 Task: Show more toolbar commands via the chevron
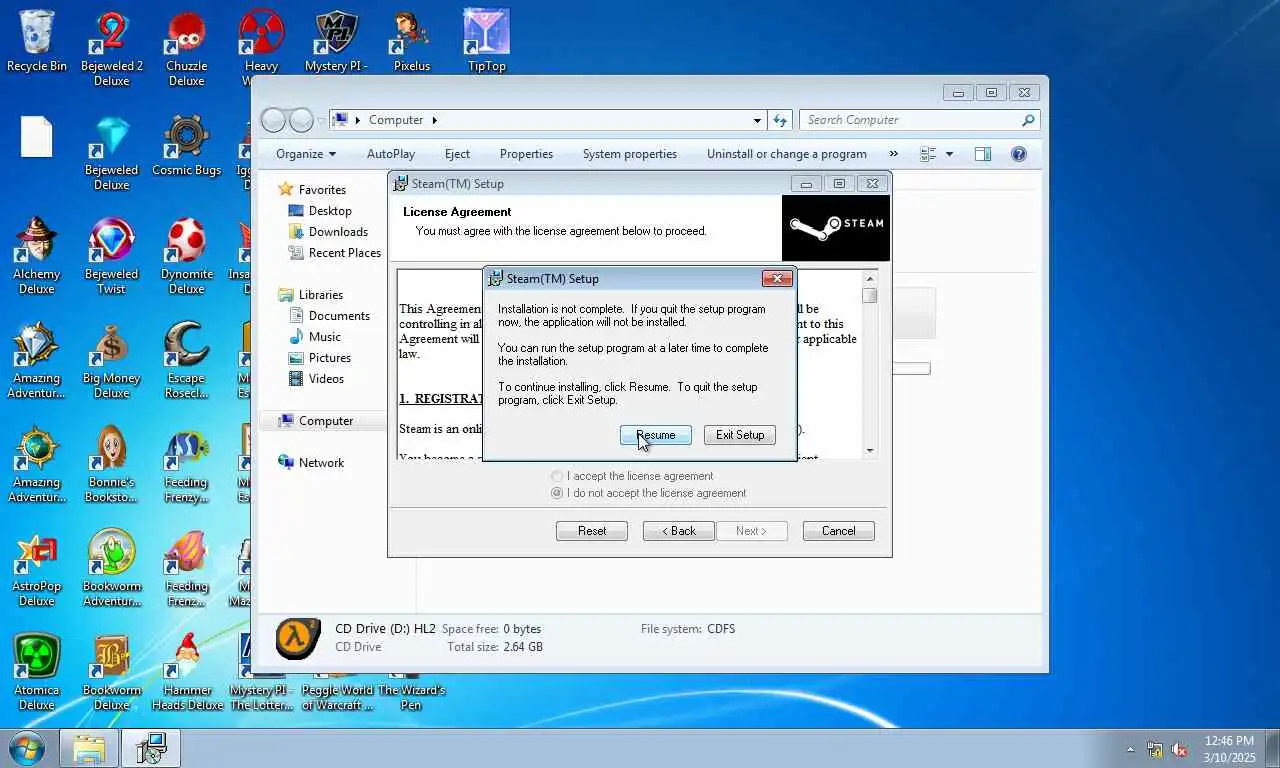[893, 154]
